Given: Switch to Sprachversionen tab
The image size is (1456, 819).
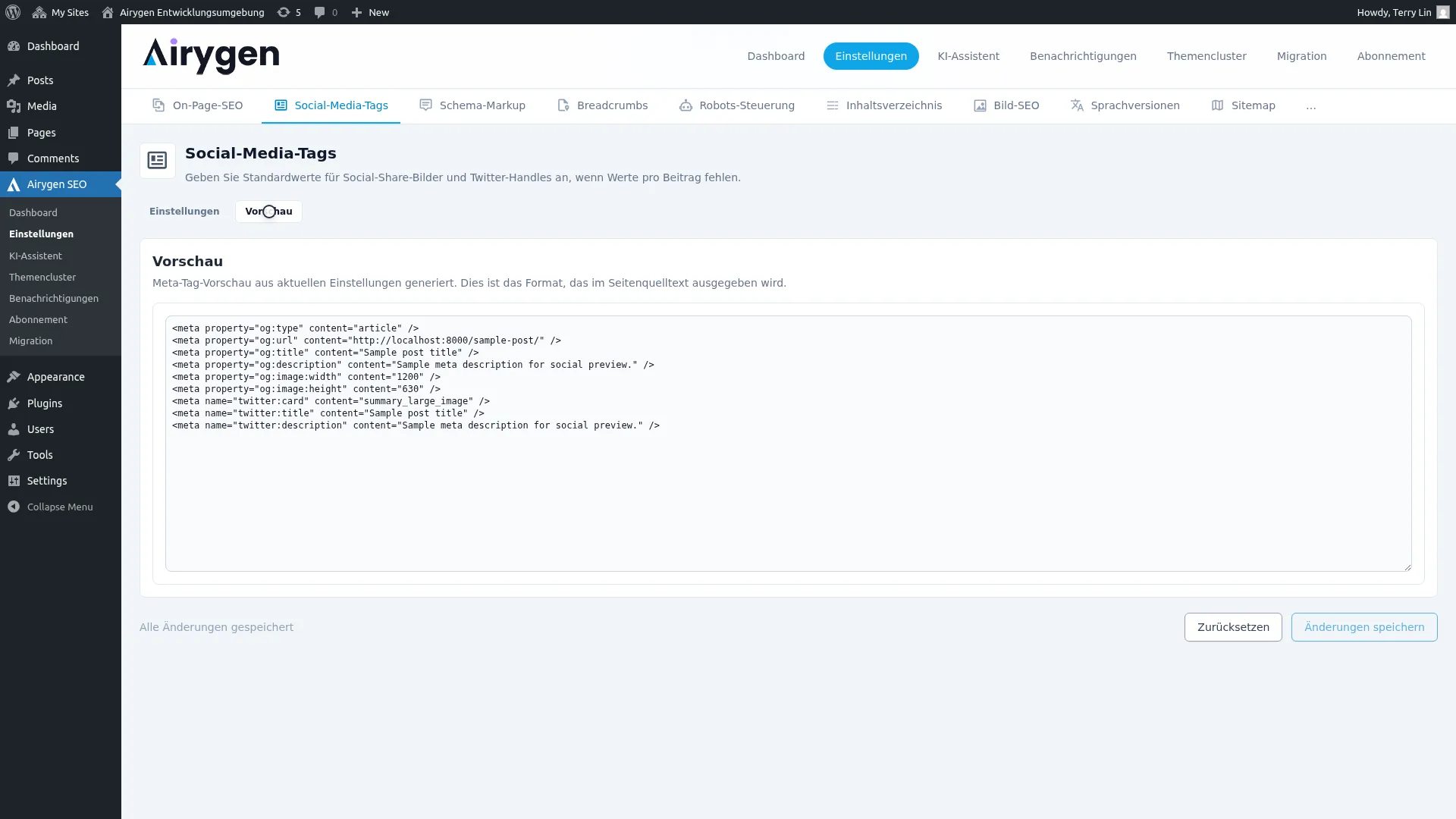Looking at the screenshot, I should [x=1125, y=105].
